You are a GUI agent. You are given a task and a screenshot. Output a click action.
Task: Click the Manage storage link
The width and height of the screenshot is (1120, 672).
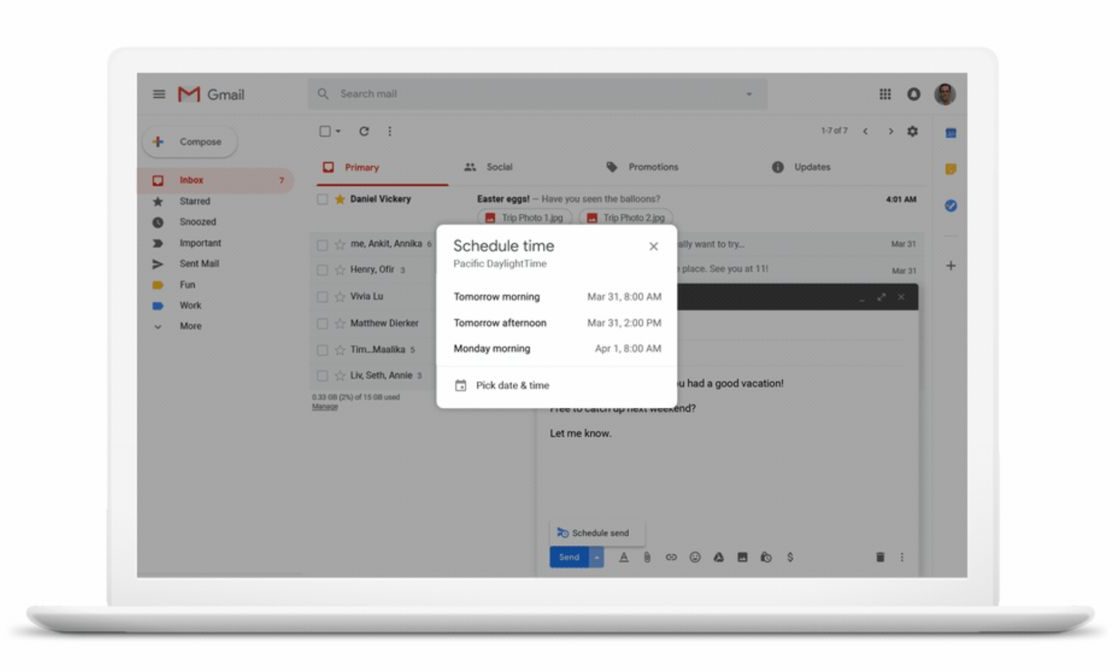coord(324,405)
